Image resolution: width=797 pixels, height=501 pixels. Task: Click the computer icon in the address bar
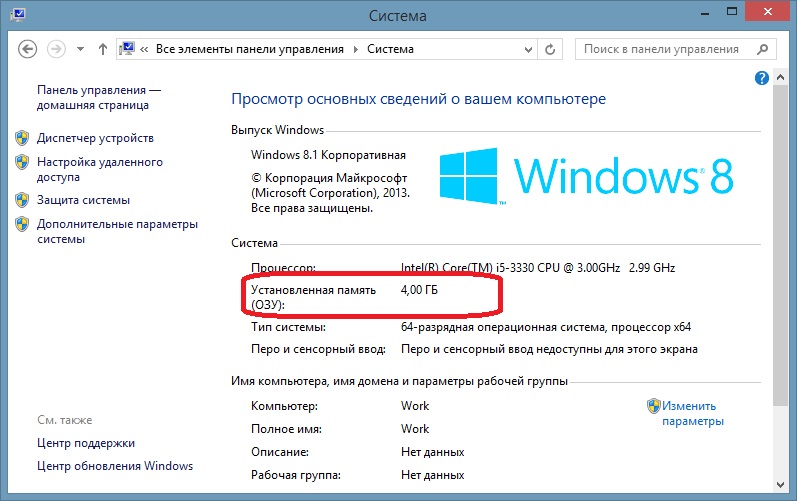click(128, 48)
